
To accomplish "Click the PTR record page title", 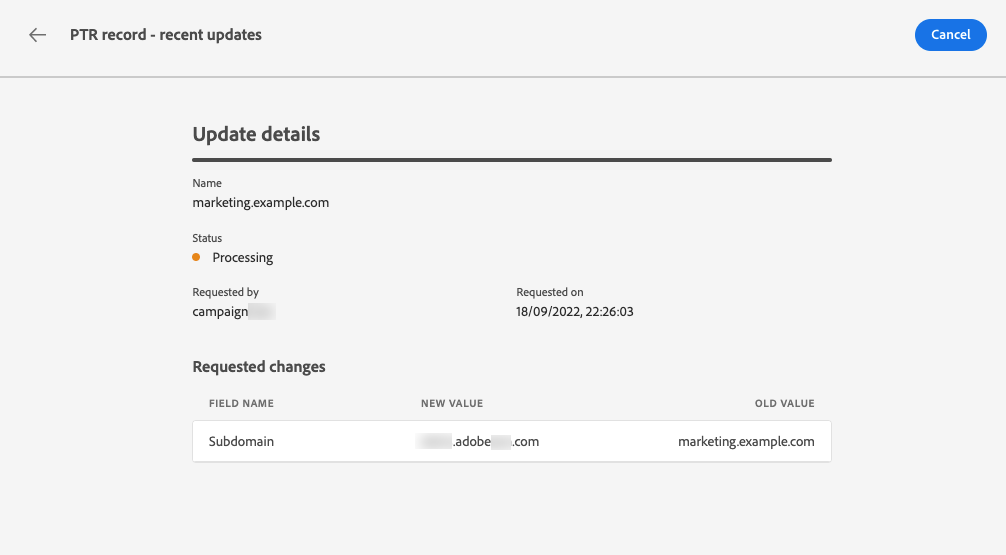I will [x=166, y=35].
